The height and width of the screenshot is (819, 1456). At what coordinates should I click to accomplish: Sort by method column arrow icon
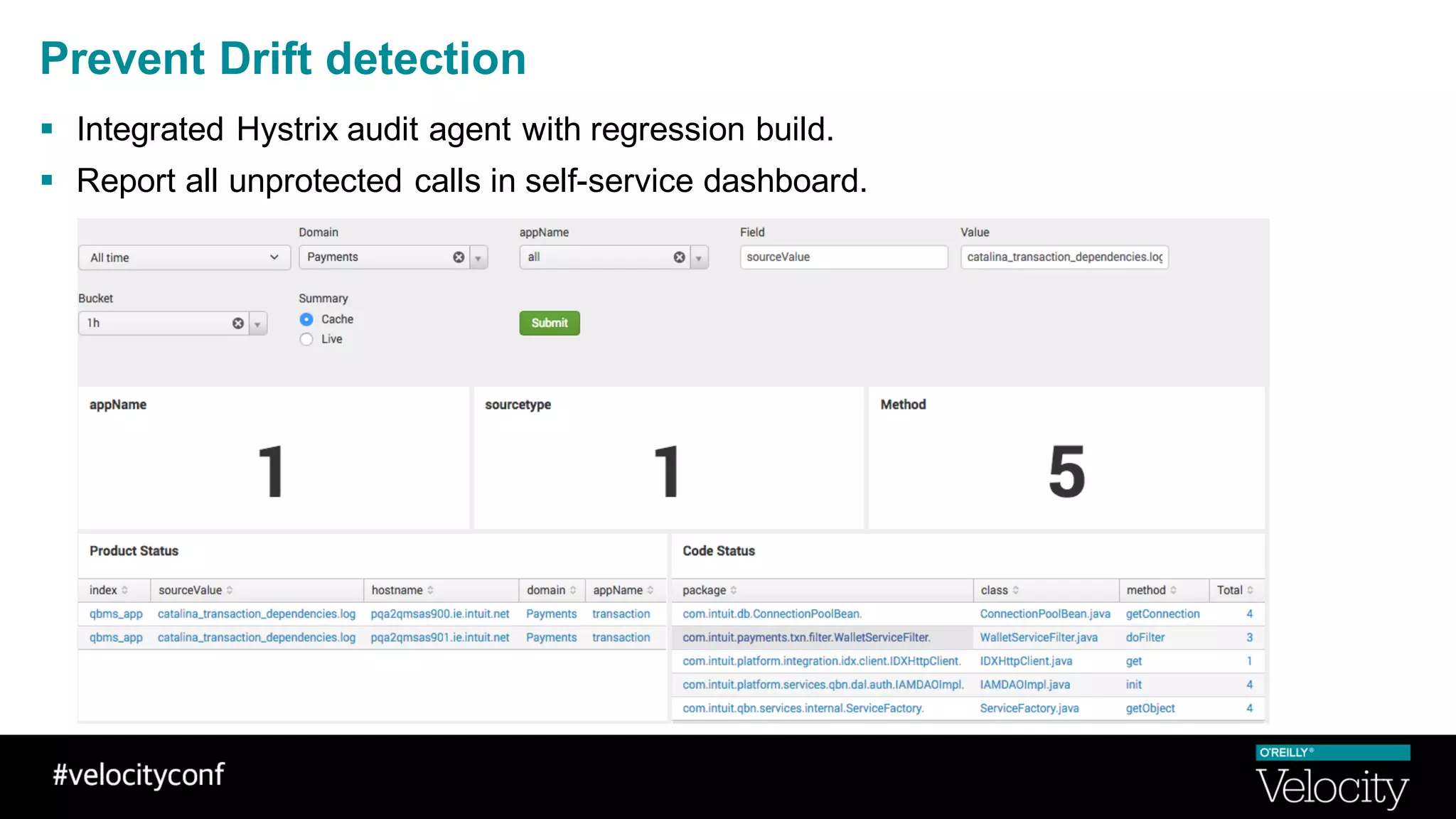pos(1173,590)
